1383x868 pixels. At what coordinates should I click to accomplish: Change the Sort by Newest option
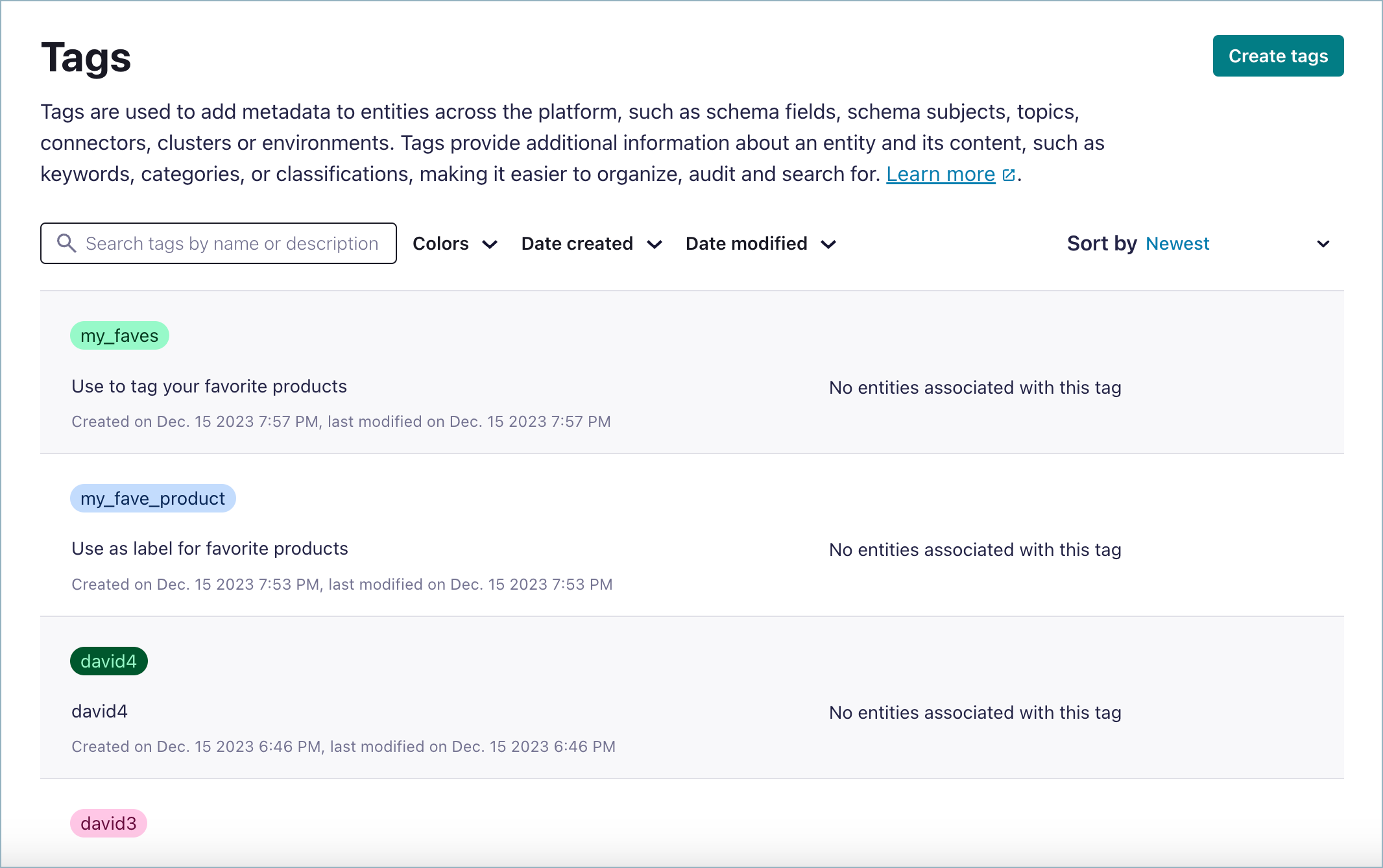(x=1177, y=243)
